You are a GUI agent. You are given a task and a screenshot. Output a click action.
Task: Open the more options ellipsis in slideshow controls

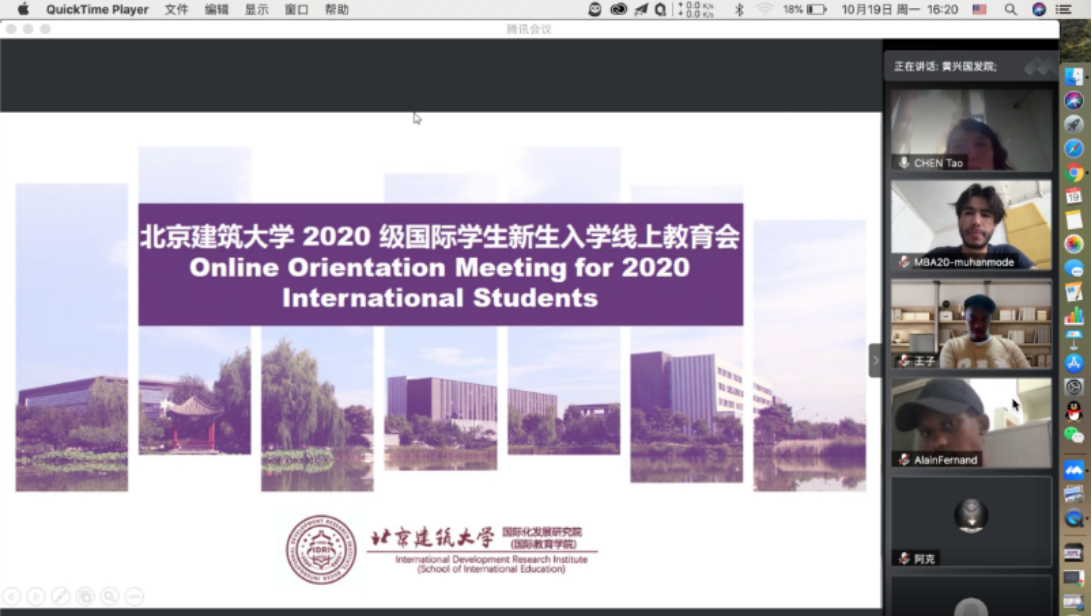pyautogui.click(x=134, y=597)
